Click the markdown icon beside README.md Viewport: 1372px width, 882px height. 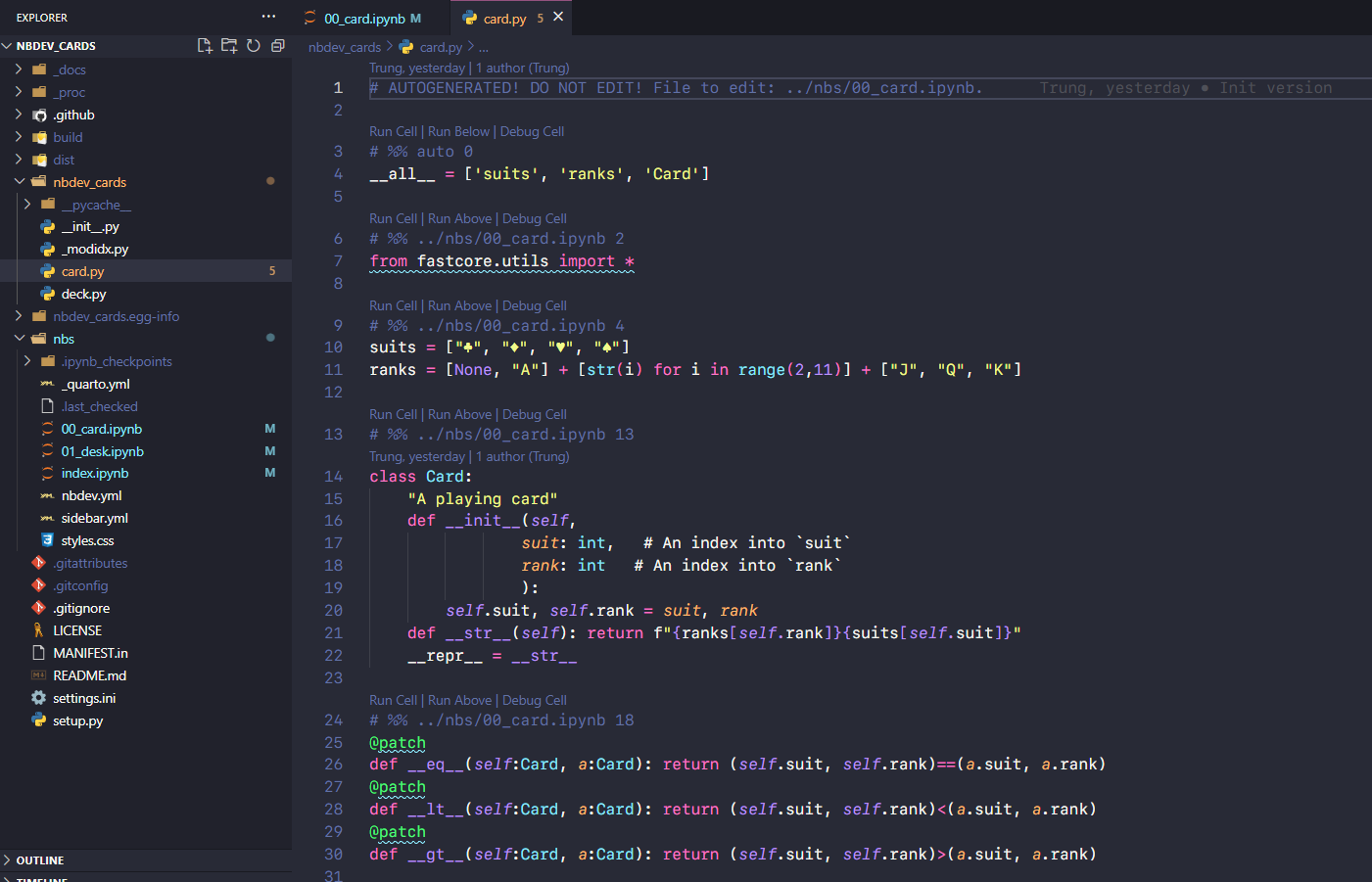point(39,675)
